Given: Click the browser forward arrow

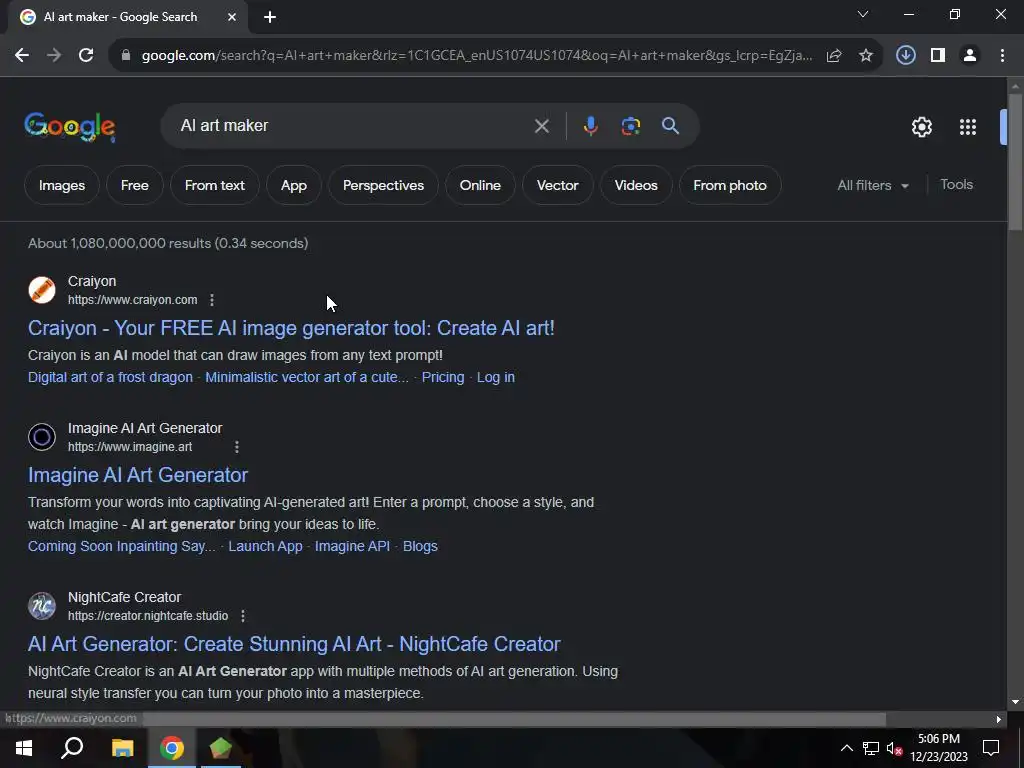Looking at the screenshot, I should coord(54,56).
